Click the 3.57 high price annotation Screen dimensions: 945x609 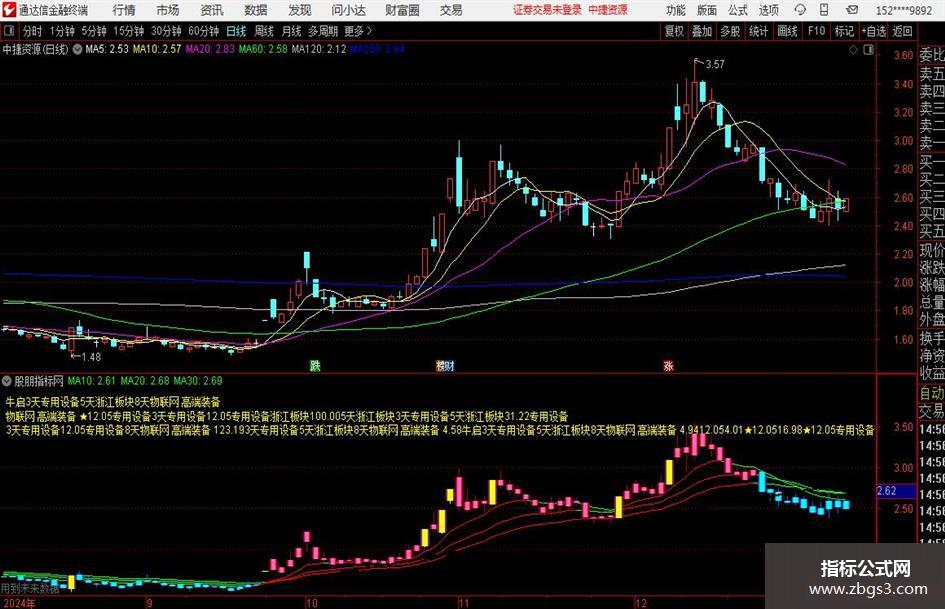pyautogui.click(x=715, y=64)
